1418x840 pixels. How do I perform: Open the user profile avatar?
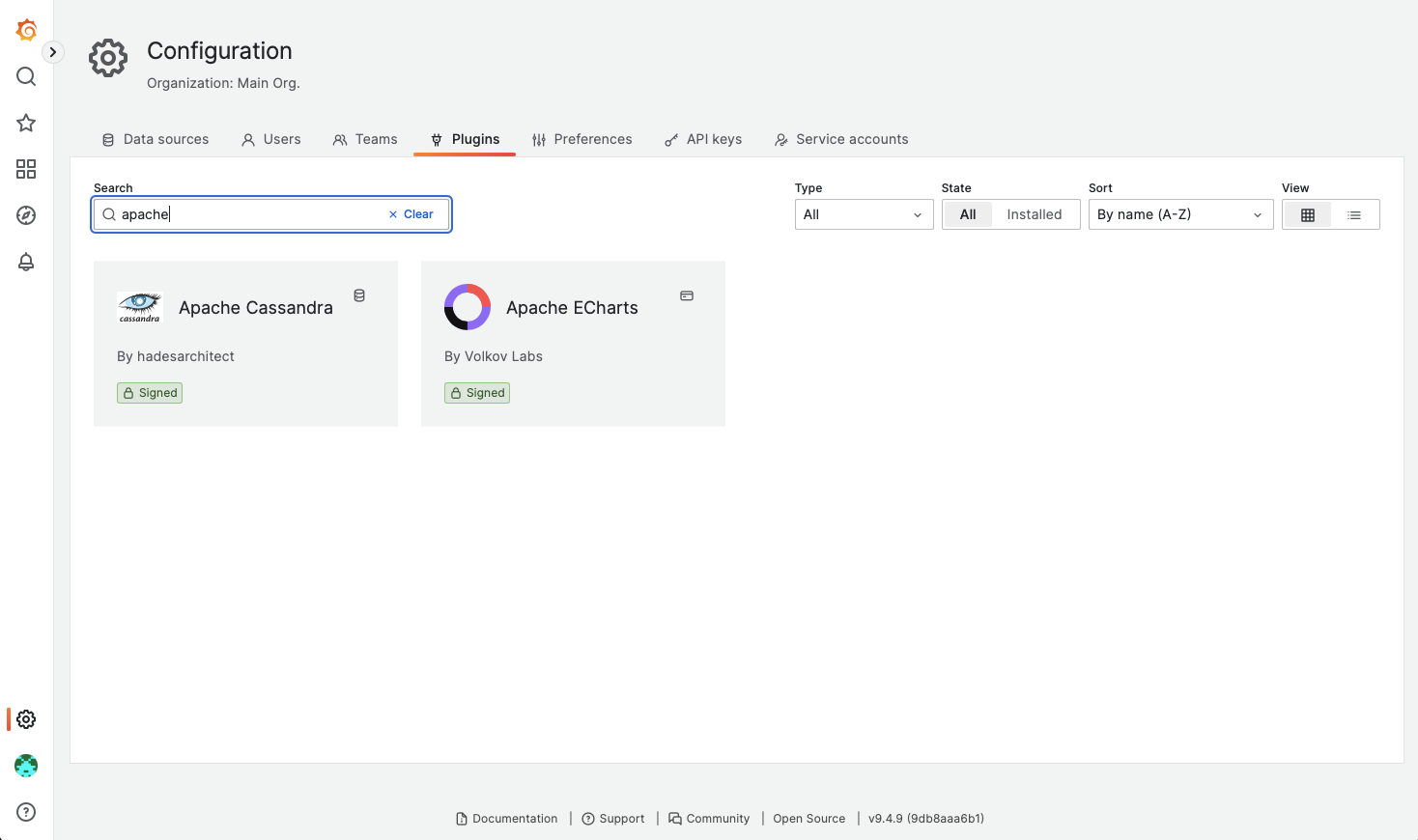[26, 766]
